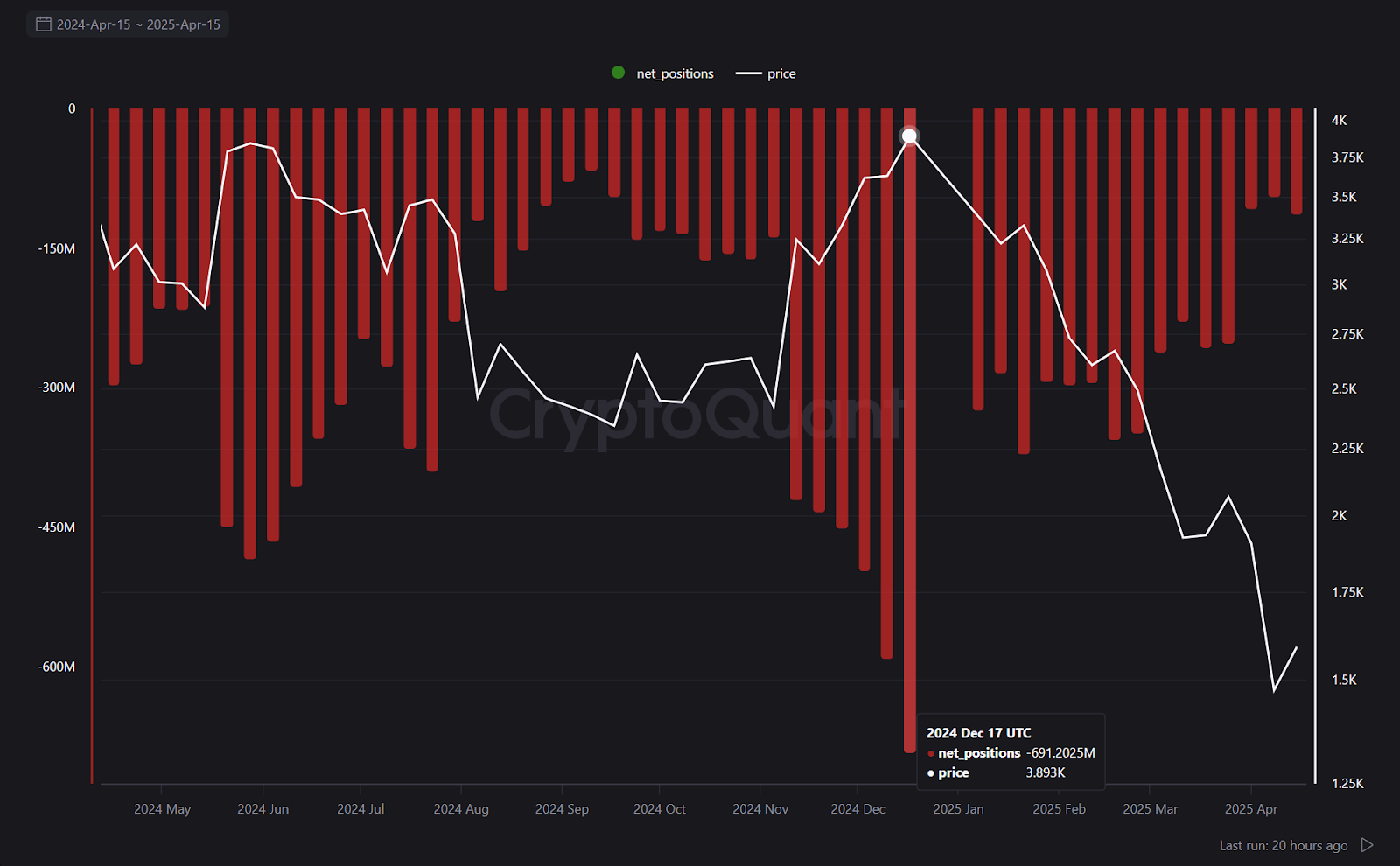Click the 3.5K right axis price value
1400x866 pixels.
(x=1344, y=197)
